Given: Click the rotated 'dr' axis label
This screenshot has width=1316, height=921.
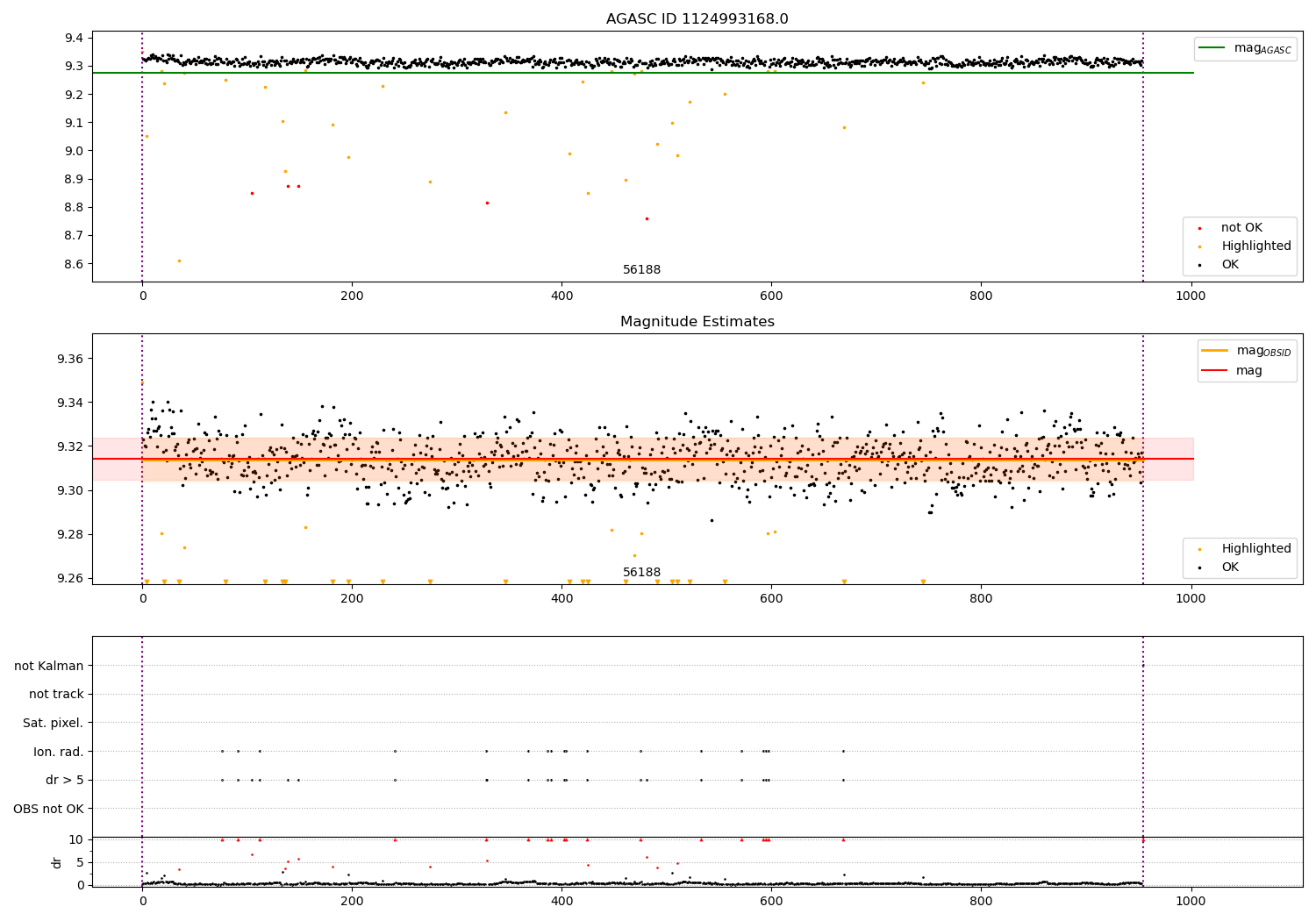Looking at the screenshot, I should (57, 862).
